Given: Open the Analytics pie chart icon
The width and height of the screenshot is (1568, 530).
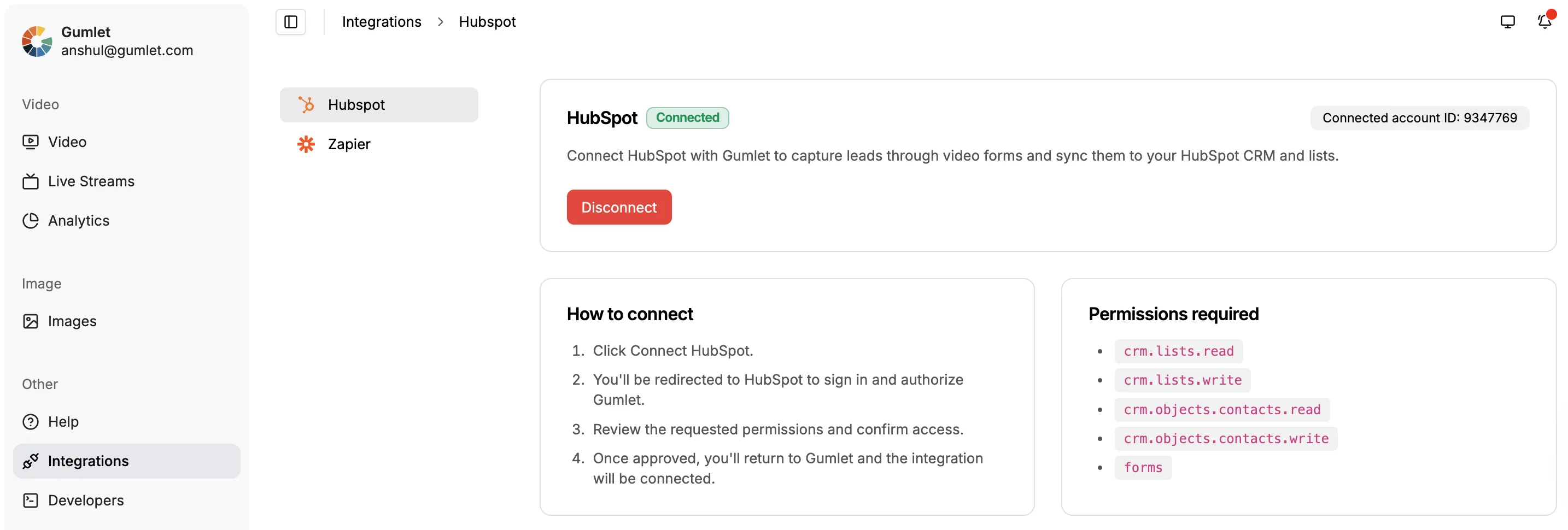Looking at the screenshot, I should tap(31, 220).
